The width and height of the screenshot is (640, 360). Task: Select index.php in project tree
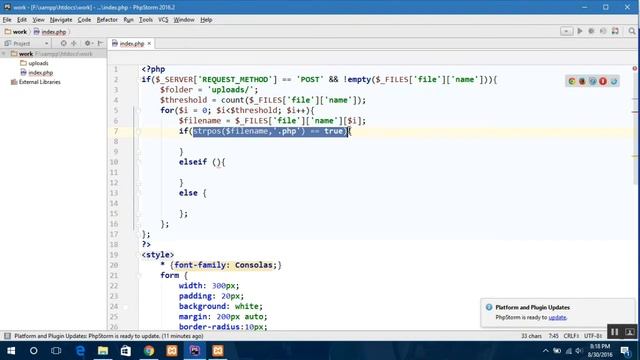click(x=40, y=72)
